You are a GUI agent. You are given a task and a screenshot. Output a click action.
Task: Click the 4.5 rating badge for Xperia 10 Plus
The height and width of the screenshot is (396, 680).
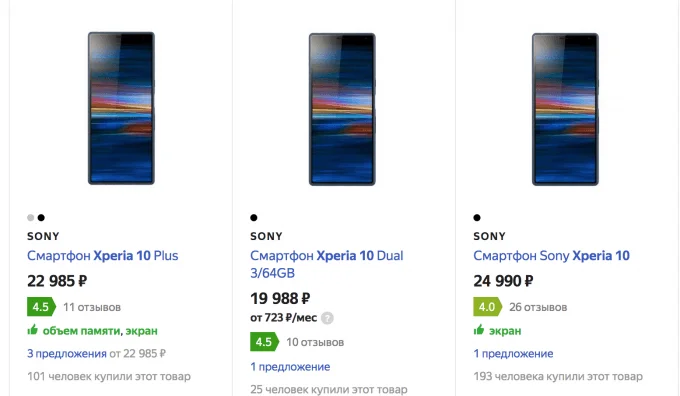(41, 307)
